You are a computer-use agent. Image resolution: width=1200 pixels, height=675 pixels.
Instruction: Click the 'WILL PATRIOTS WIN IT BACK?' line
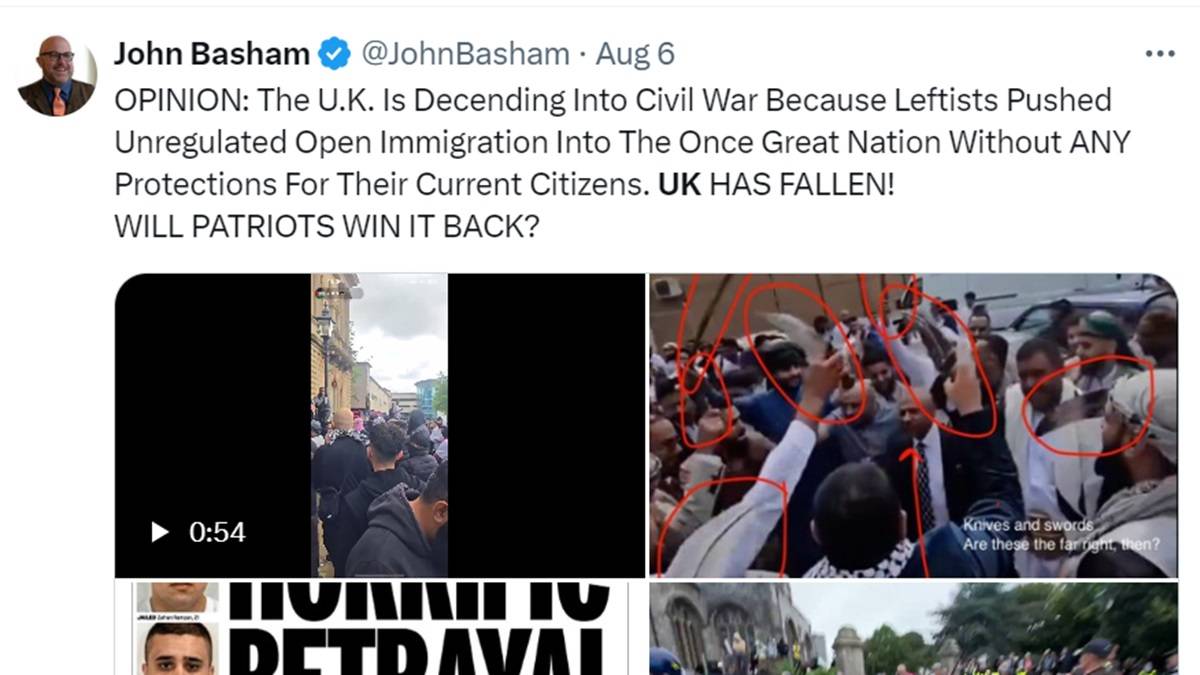[327, 228]
